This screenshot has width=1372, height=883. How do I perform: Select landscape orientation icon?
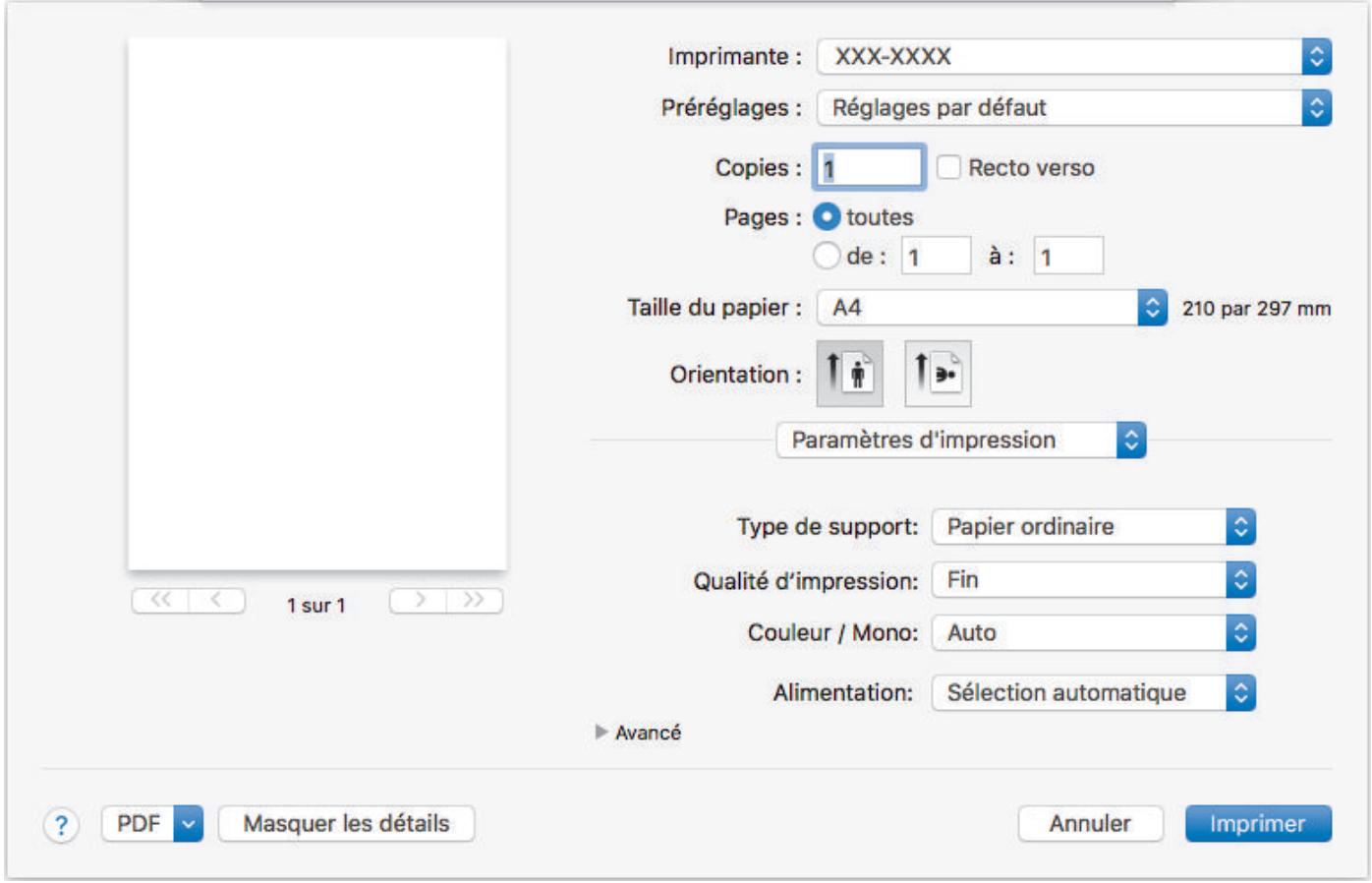pyautogui.click(x=938, y=374)
